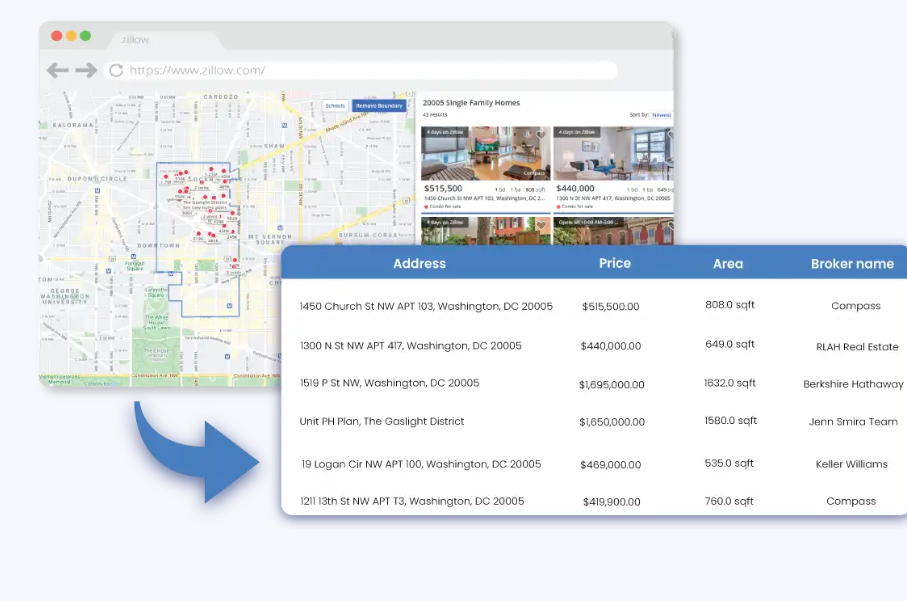Click the Keller Williams broker cell
The height and width of the screenshot is (601, 907).
851,464
